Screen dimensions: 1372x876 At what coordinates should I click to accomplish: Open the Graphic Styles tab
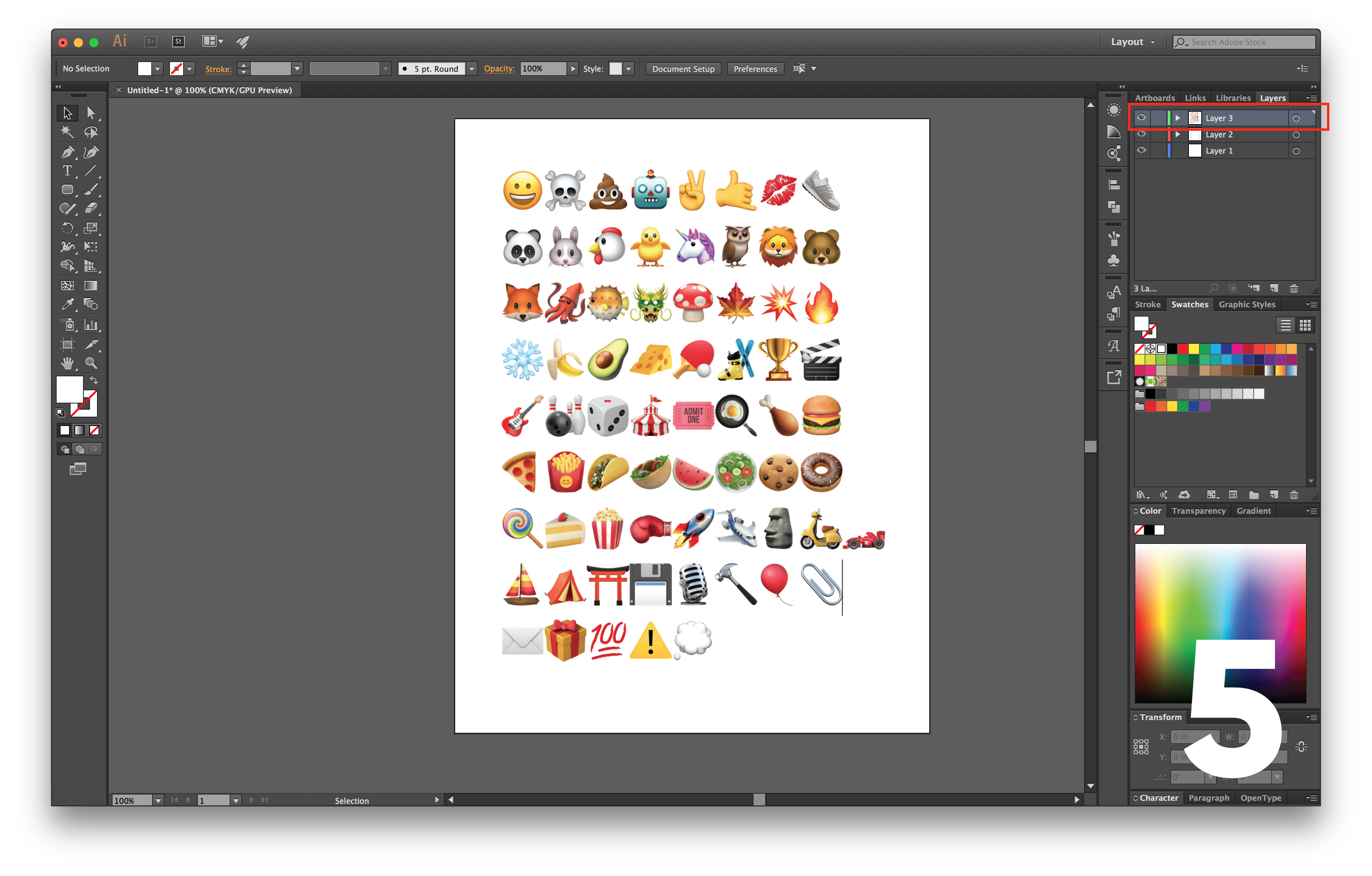pyautogui.click(x=1247, y=304)
